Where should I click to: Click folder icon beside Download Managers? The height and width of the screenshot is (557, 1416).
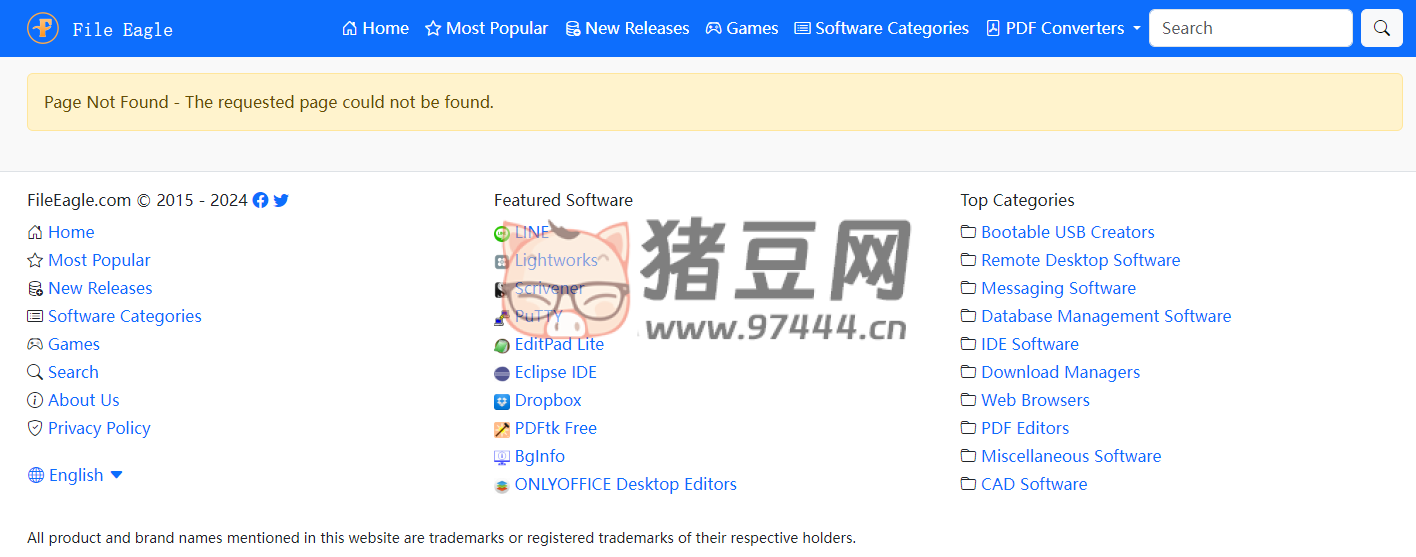pos(968,372)
